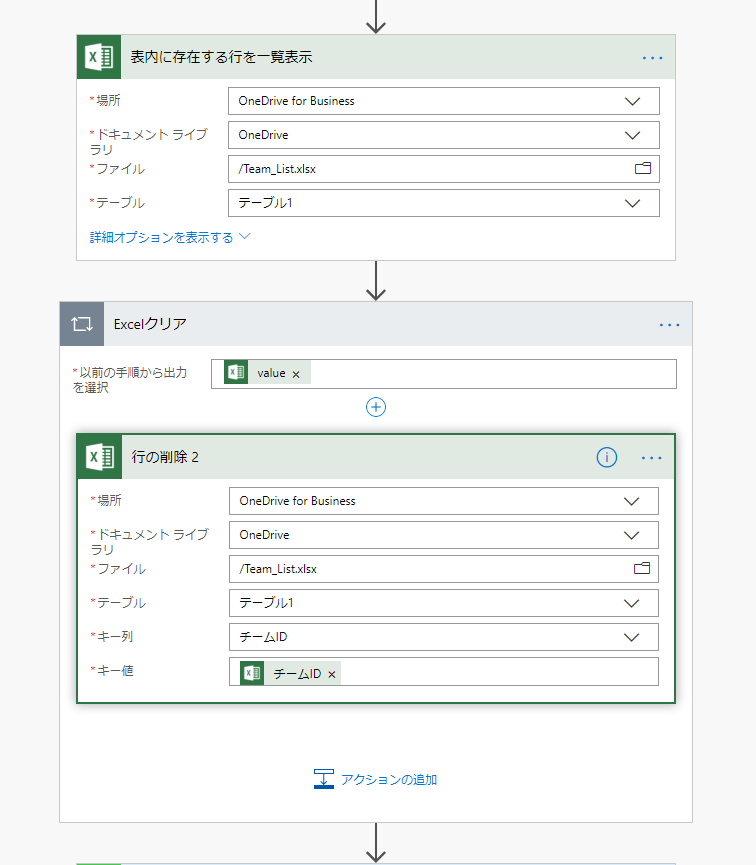This screenshot has height=865, width=756.
Task: Remove the チームID token with its x
Action: point(334,672)
